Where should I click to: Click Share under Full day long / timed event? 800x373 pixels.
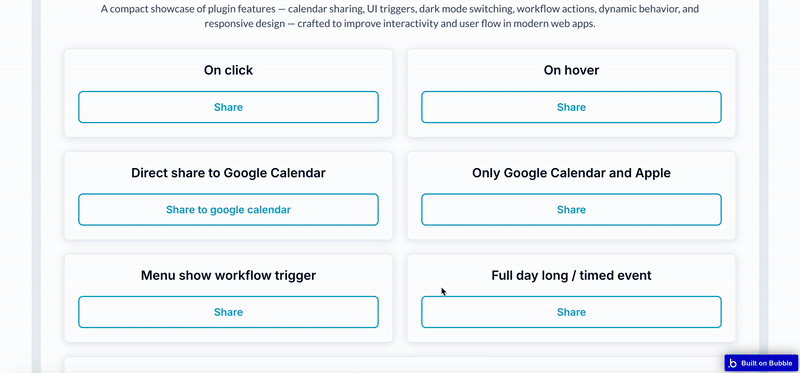pyautogui.click(x=571, y=312)
